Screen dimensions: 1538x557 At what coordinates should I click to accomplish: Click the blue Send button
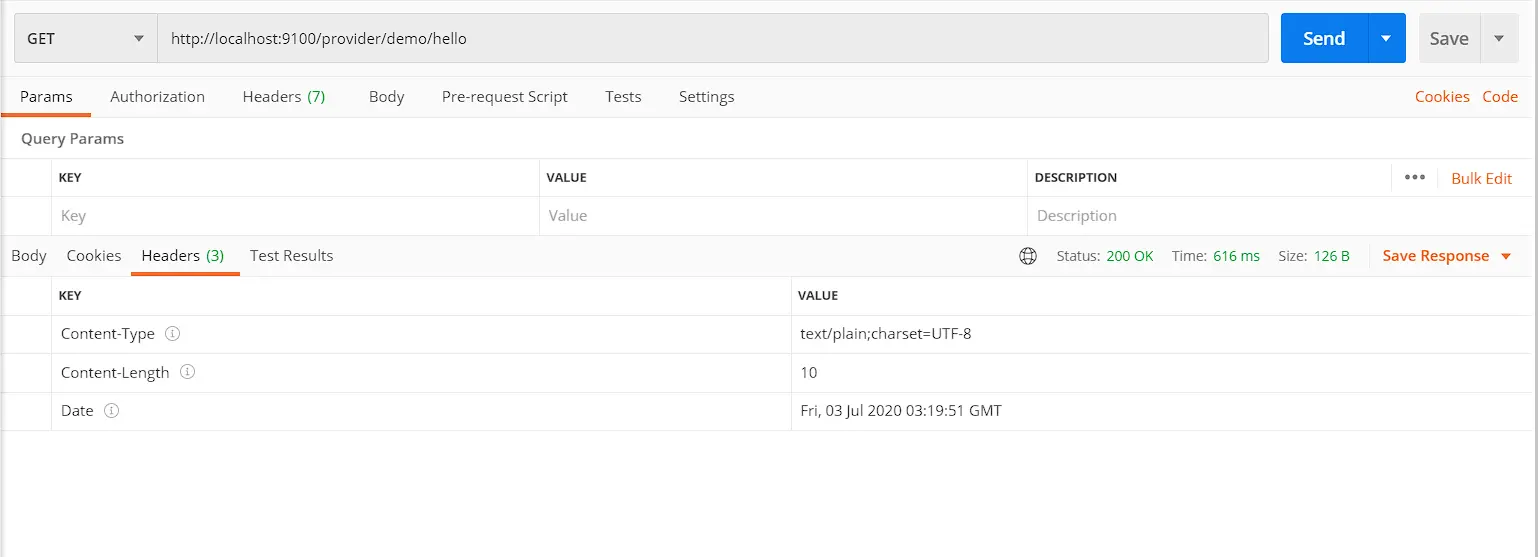tap(1323, 39)
